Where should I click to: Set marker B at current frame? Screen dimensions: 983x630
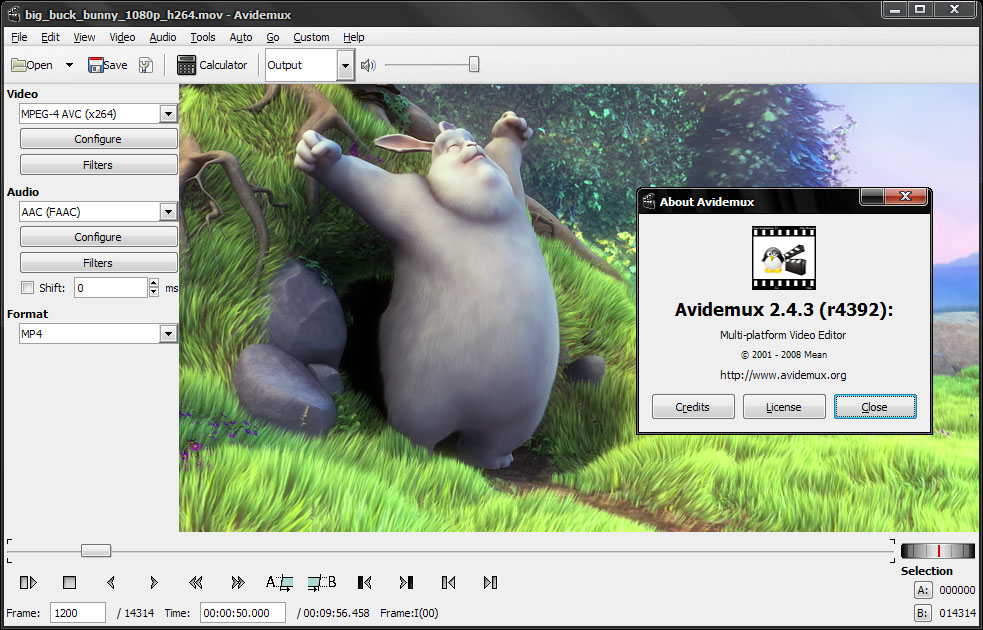click(322, 582)
